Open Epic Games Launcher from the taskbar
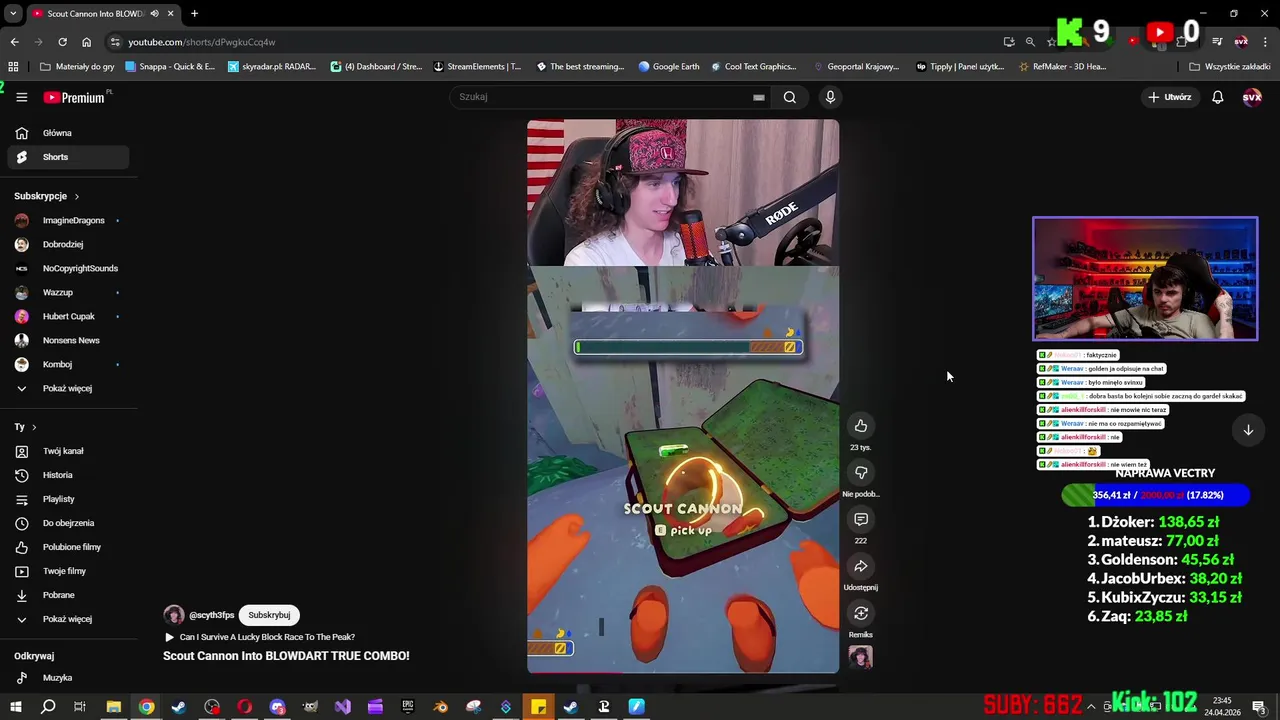1280x720 pixels. [x=408, y=707]
